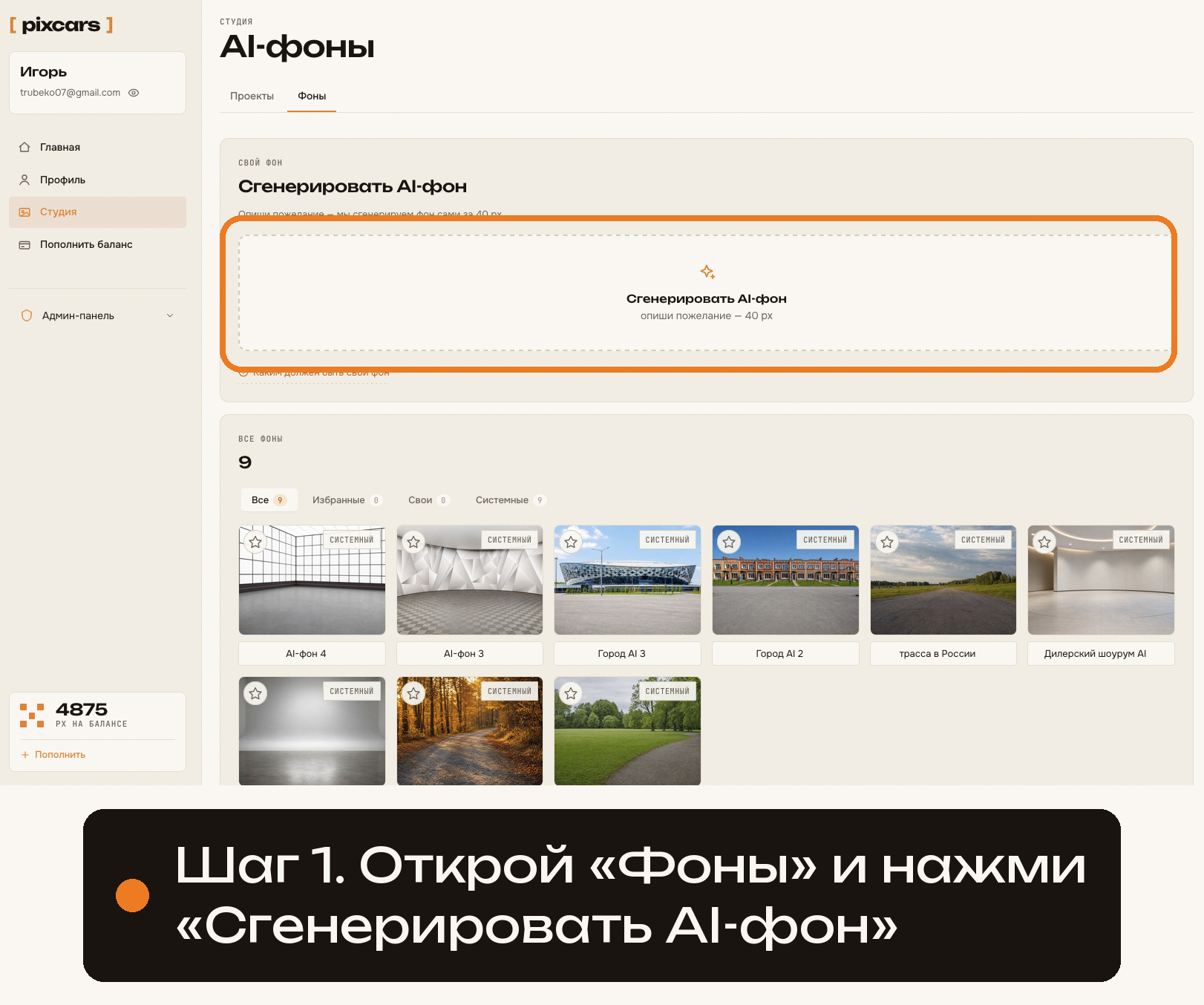This screenshot has height=1005, width=1204.
Task: Click the card icon next to Пополнить баланс
Action: tap(24, 244)
